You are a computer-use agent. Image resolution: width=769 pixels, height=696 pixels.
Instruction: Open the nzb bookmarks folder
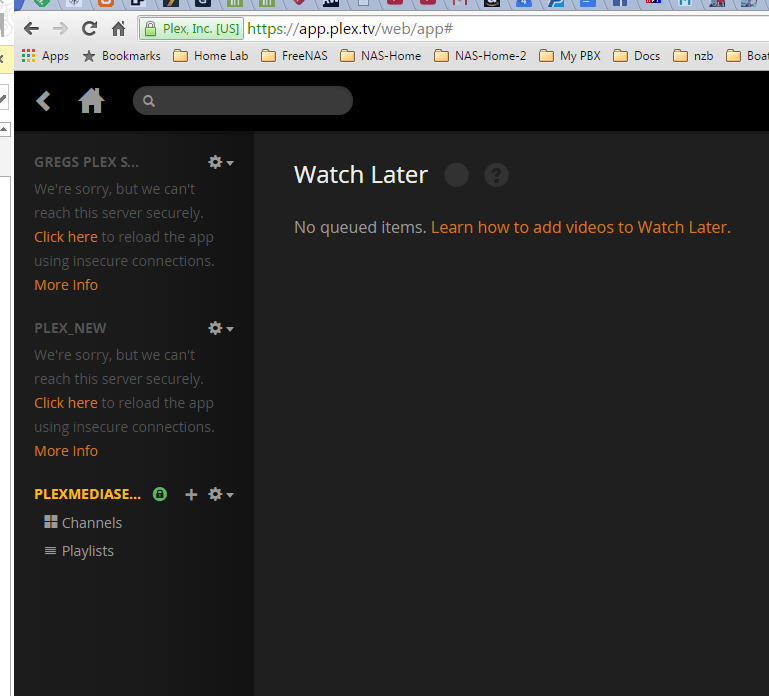[693, 56]
